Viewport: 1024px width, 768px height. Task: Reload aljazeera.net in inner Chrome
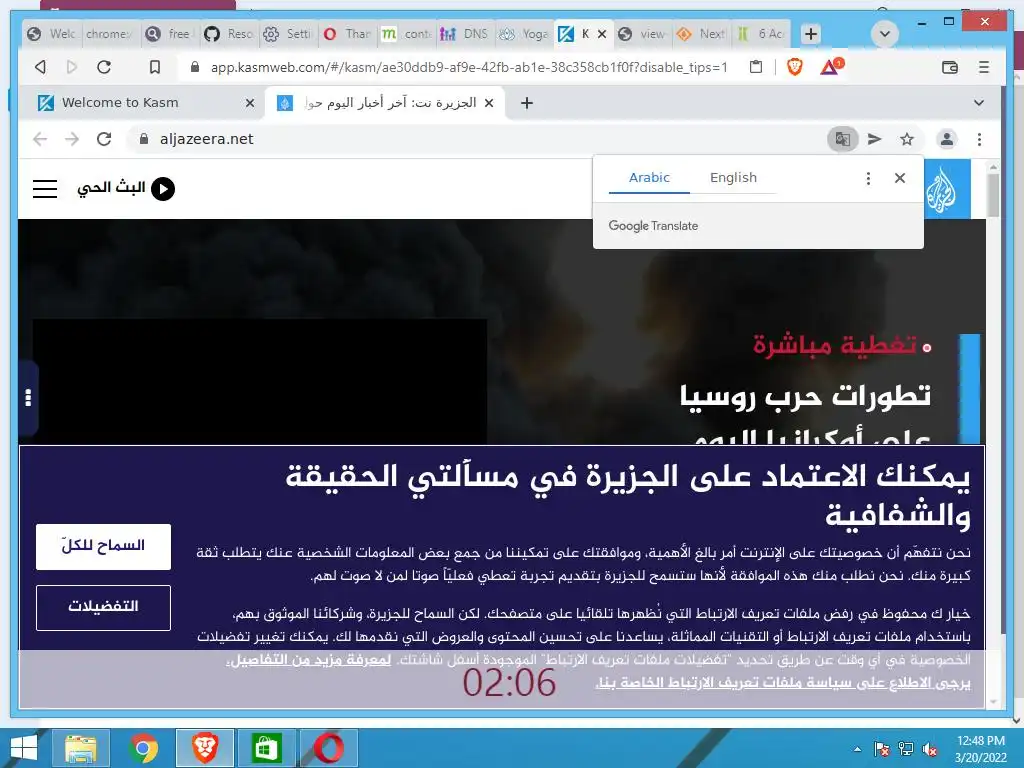tap(104, 139)
